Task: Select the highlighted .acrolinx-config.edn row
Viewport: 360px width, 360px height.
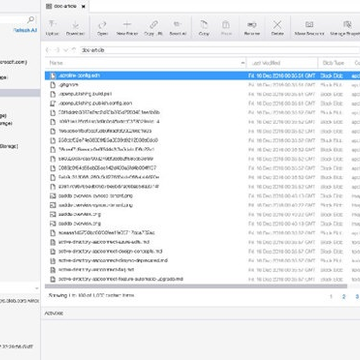Action: coord(202,76)
